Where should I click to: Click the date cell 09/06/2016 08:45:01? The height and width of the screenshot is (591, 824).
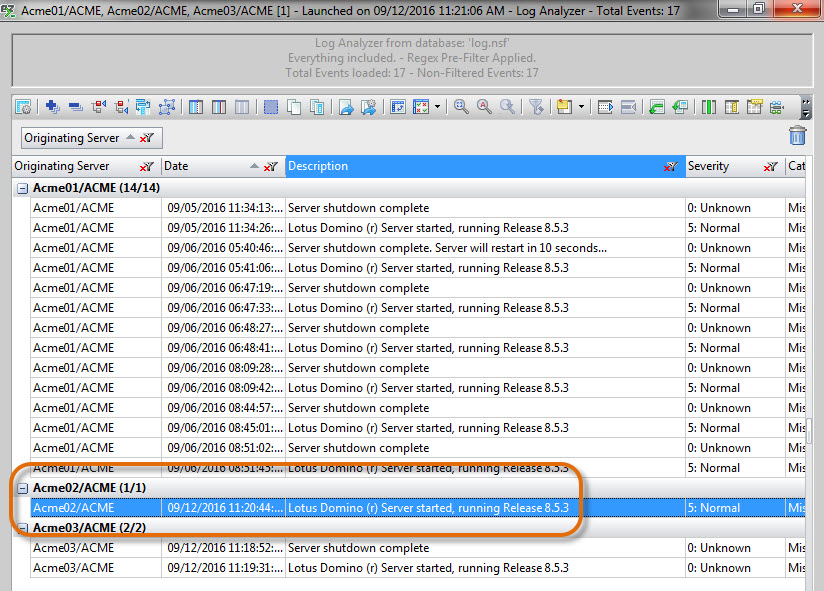[224, 428]
